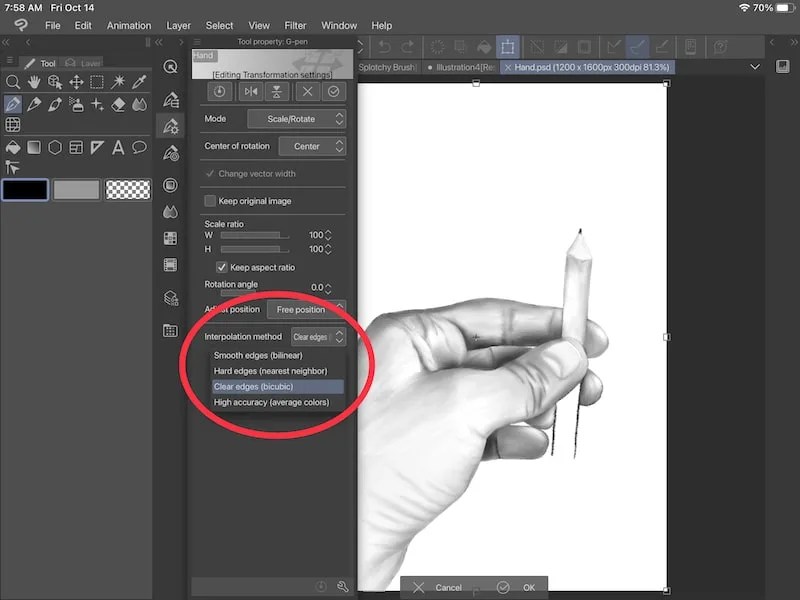800x600 pixels.
Task: Uncheck Keep aspect ratio
Action: coord(222,266)
